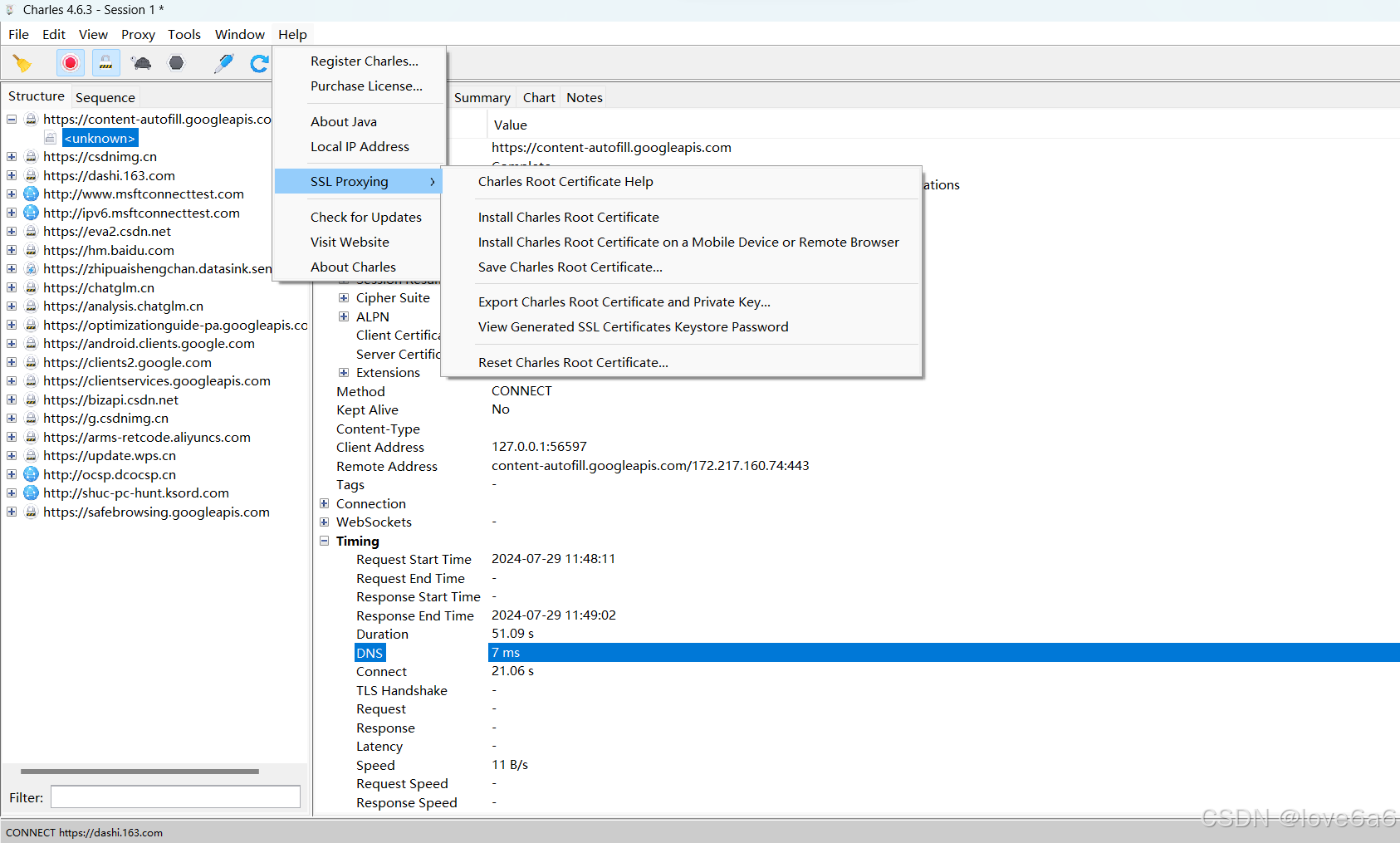Open the Window menu
1400x843 pixels.
point(240,34)
